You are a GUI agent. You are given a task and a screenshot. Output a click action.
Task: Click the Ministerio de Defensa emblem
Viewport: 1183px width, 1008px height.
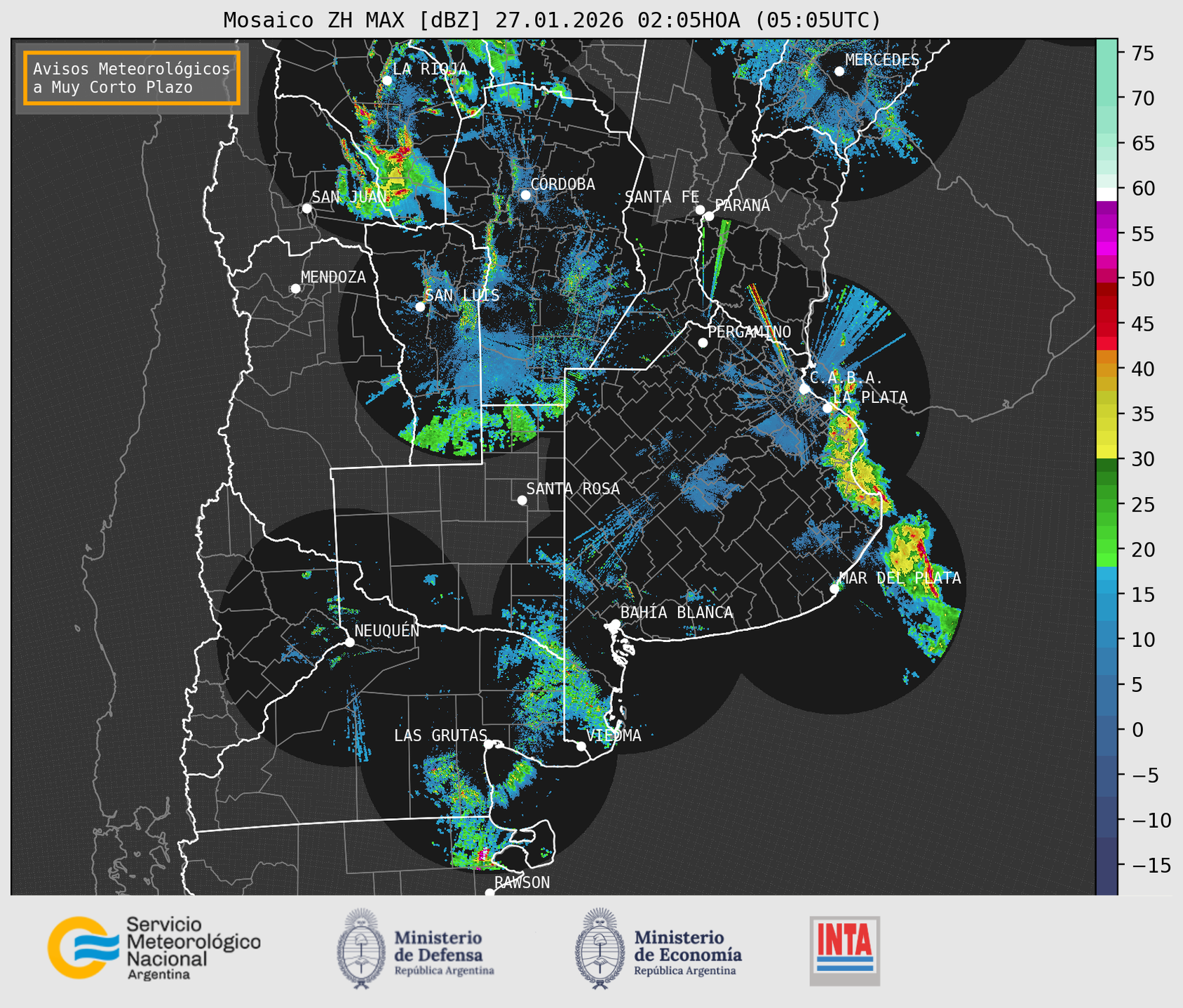tap(360, 948)
